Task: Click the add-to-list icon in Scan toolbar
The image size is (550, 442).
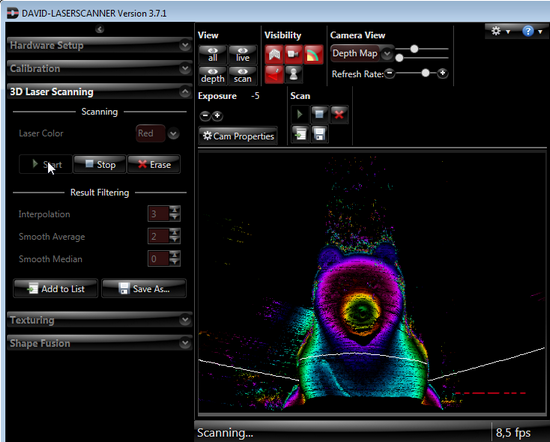Action: pyautogui.click(x=300, y=134)
